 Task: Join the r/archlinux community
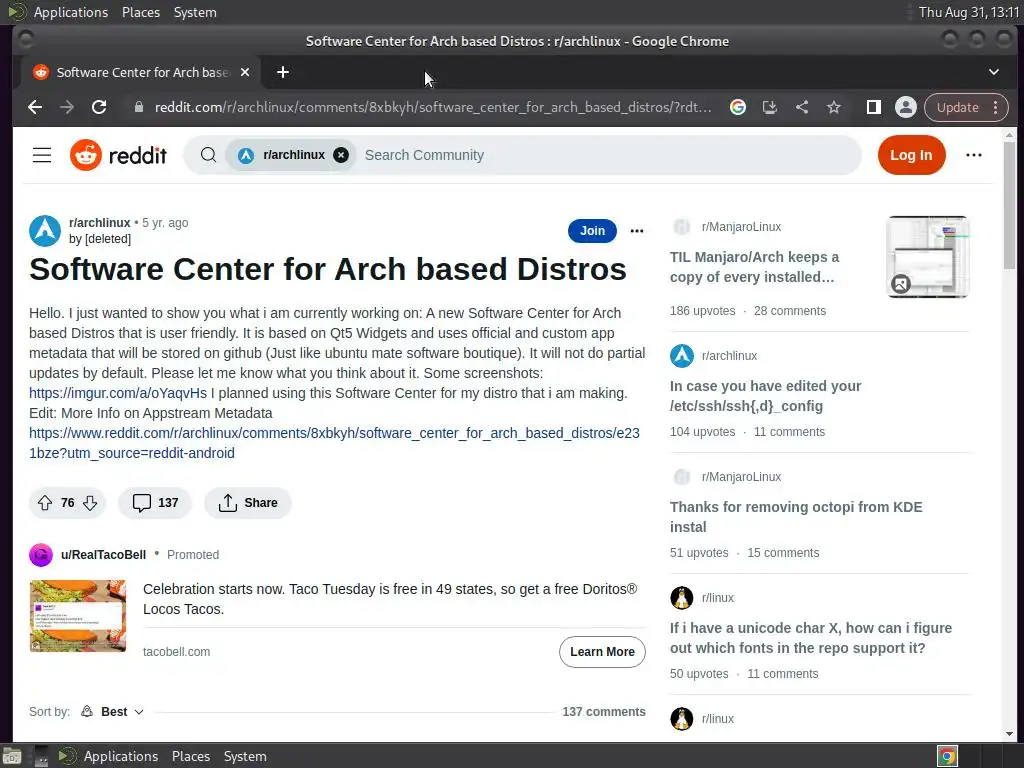(x=592, y=231)
